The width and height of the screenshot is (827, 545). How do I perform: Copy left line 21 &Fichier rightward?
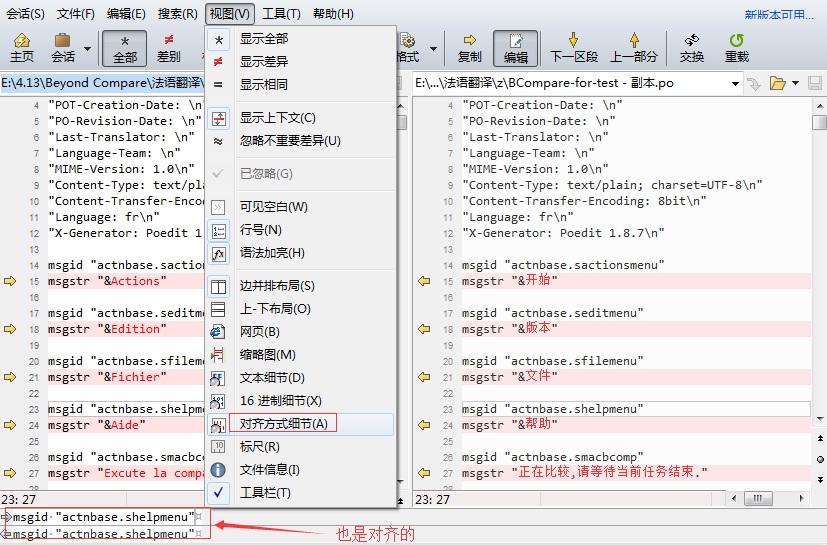10,377
